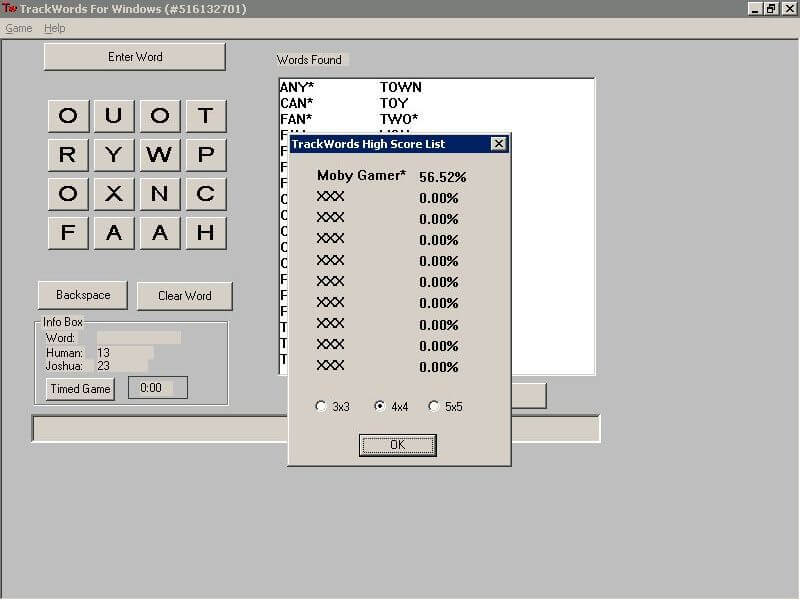Click the word CAN* in Words Found

pos(296,103)
